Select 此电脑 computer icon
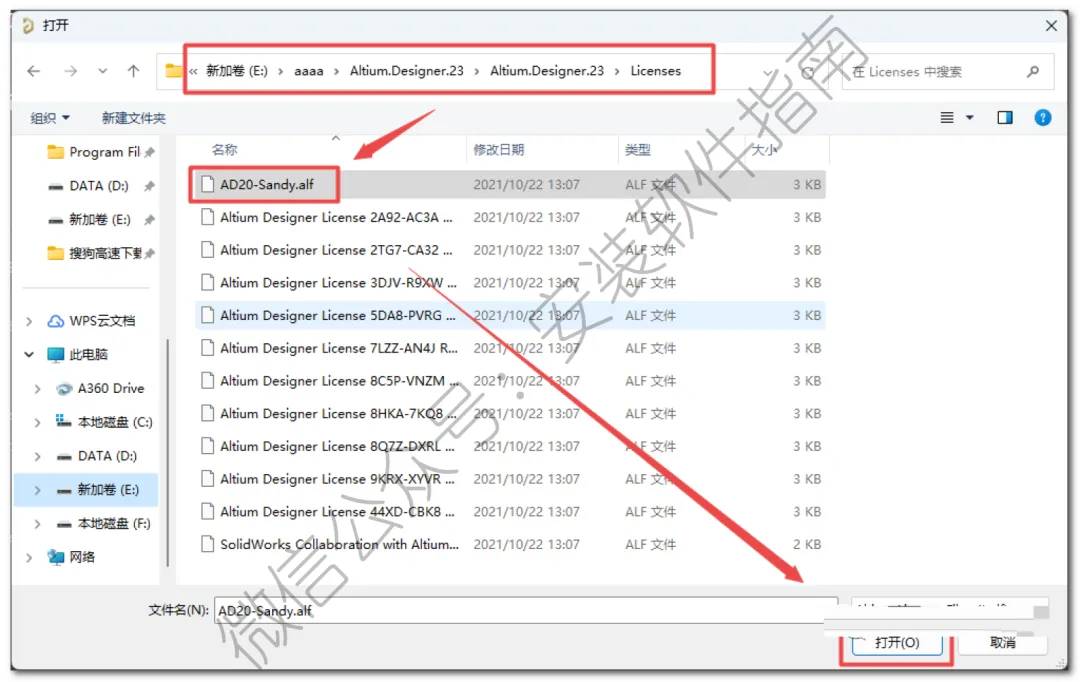This screenshot has height=682, width=1080. tap(56, 355)
